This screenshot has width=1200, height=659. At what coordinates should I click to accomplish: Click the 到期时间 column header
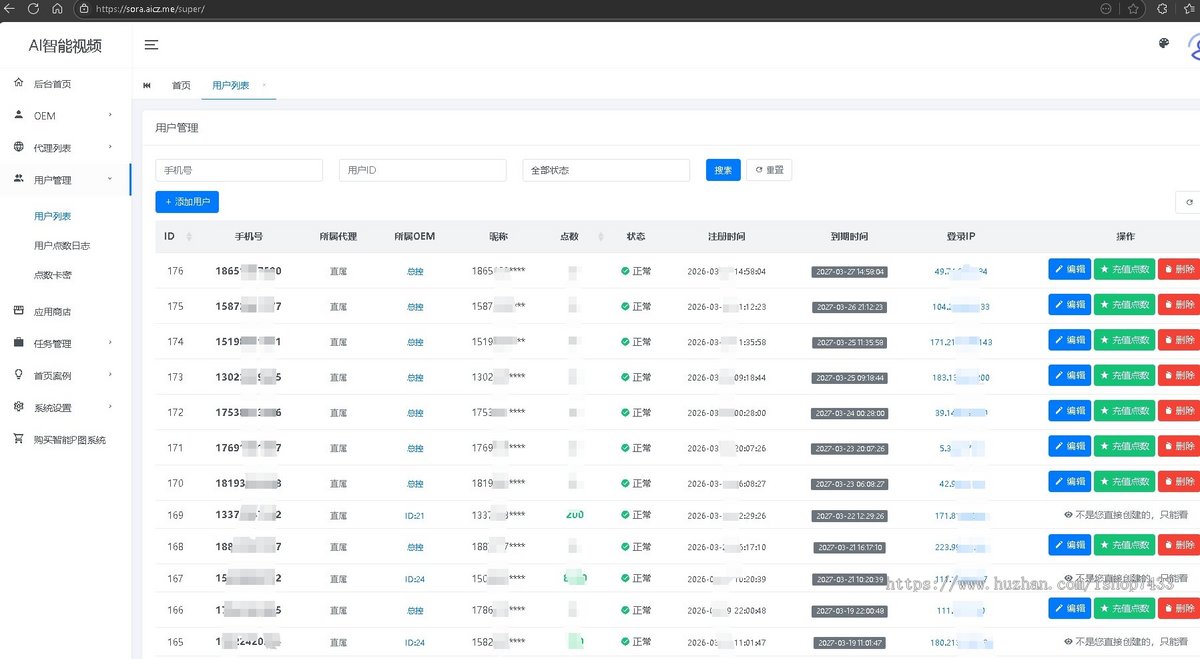[x=849, y=237]
